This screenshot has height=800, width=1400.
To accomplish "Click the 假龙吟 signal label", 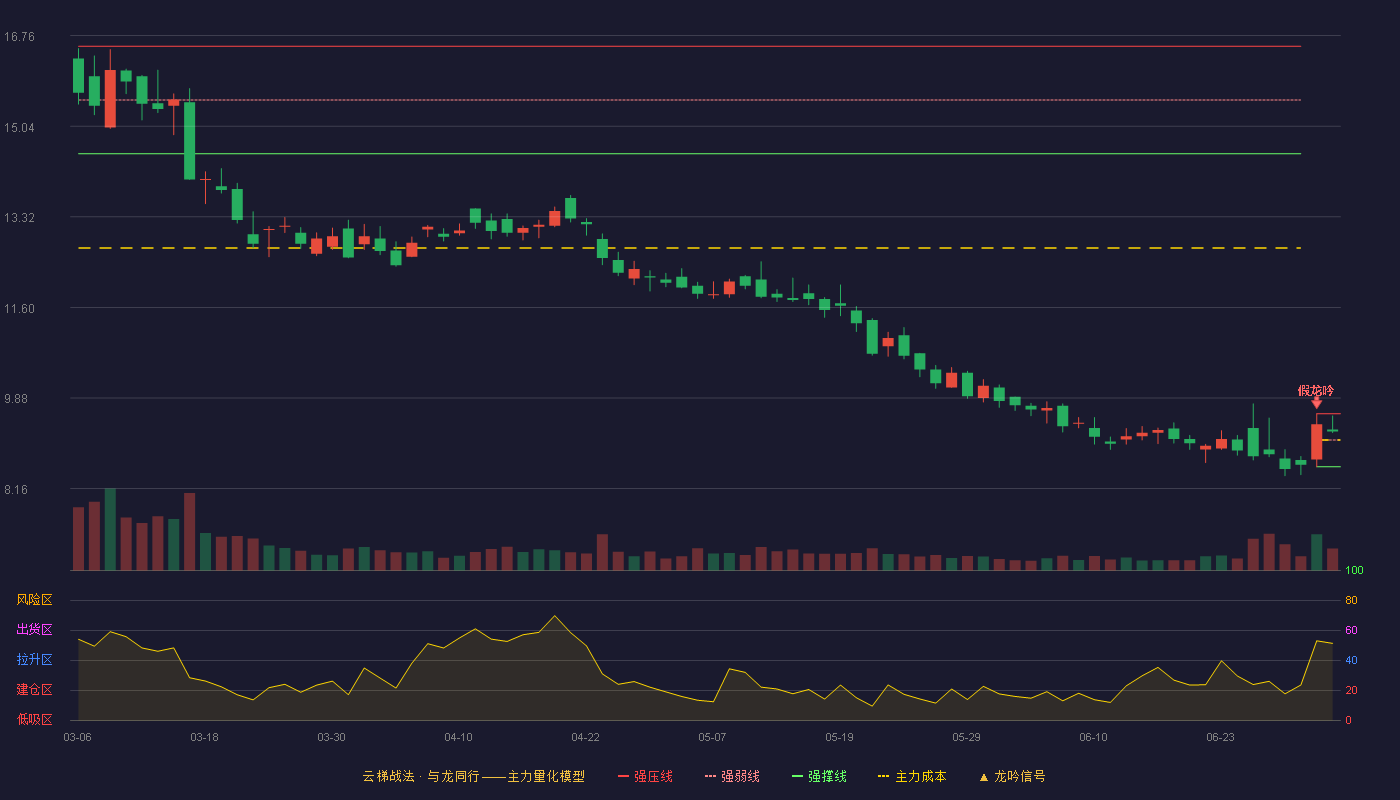I will (x=1316, y=391).
